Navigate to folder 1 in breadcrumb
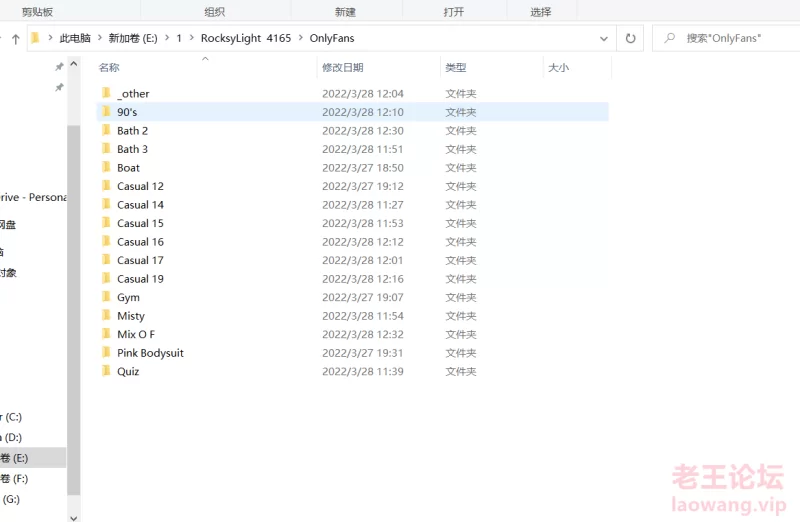Screen dimensions: 800x522 coord(179,38)
